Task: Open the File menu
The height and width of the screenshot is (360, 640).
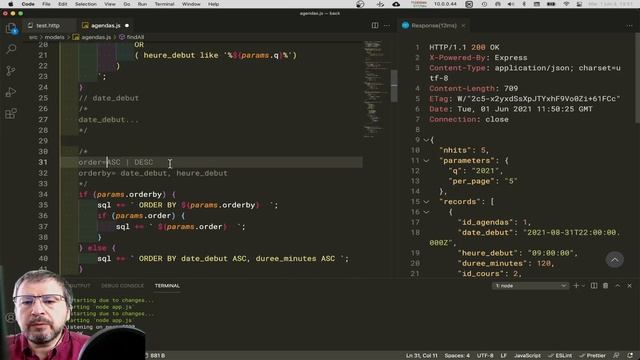Action: [x=46, y=4]
